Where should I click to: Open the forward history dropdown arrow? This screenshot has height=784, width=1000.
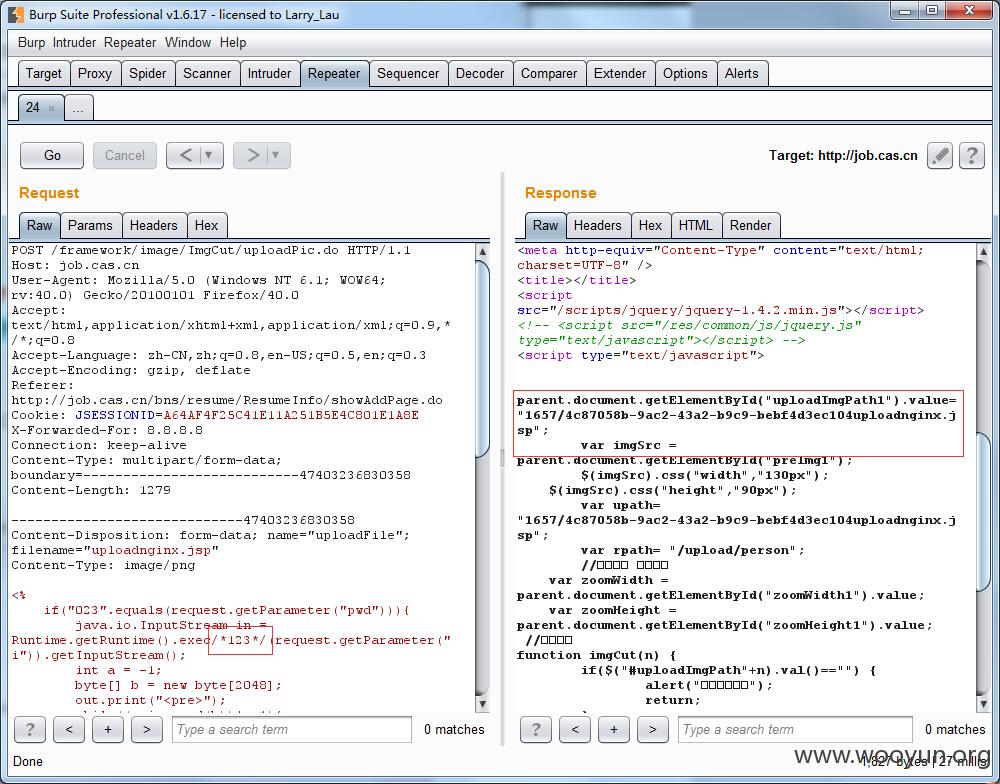(276, 155)
